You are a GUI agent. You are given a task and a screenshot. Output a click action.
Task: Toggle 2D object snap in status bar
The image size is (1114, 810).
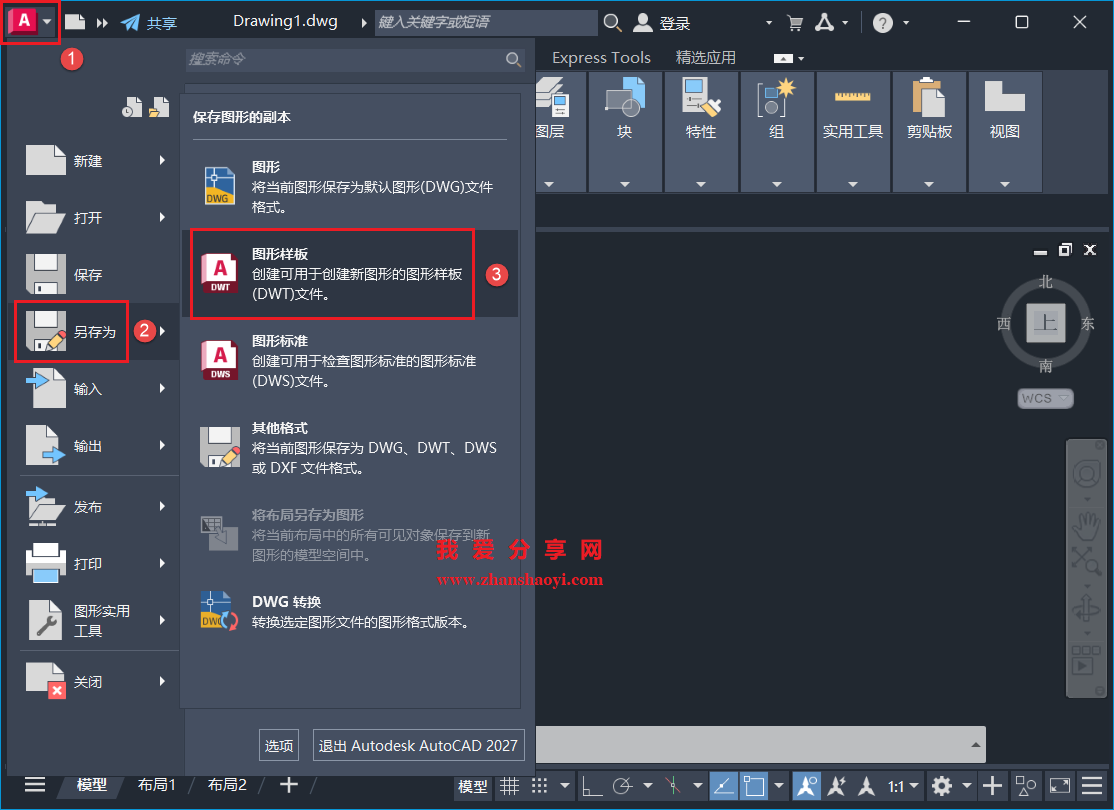pos(754,786)
